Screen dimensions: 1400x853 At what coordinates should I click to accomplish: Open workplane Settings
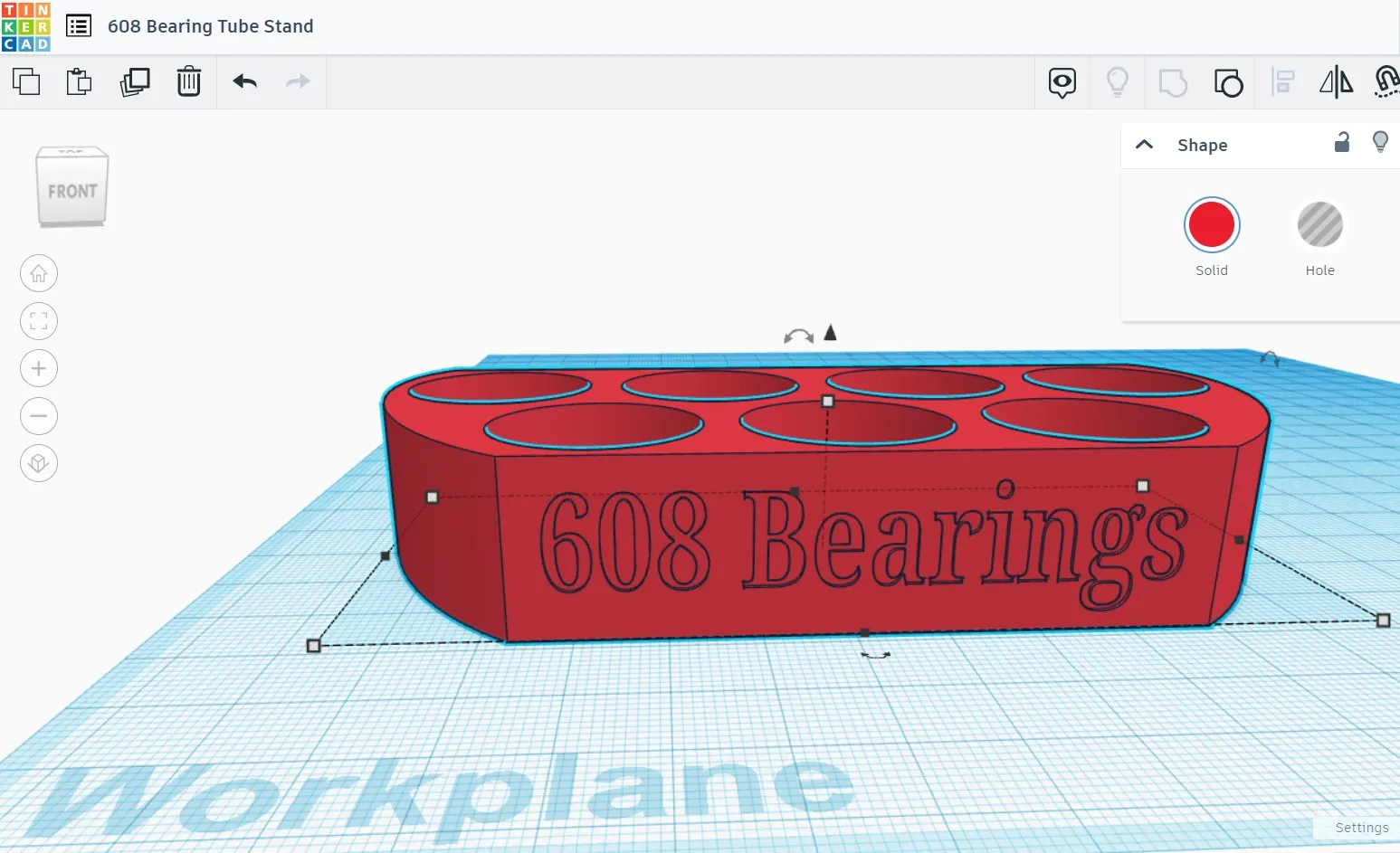(x=1361, y=828)
